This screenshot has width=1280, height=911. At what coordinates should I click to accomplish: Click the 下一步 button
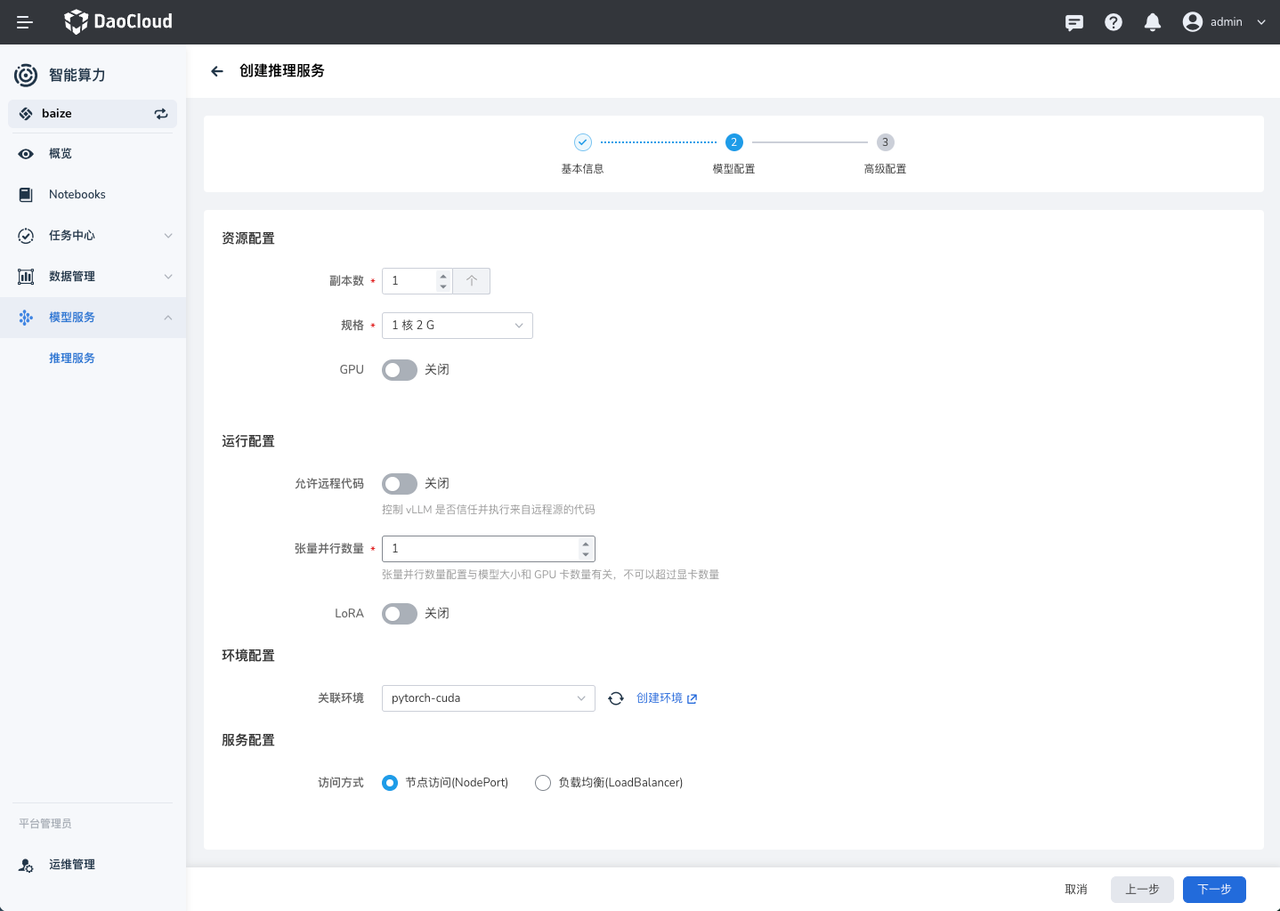1213,889
